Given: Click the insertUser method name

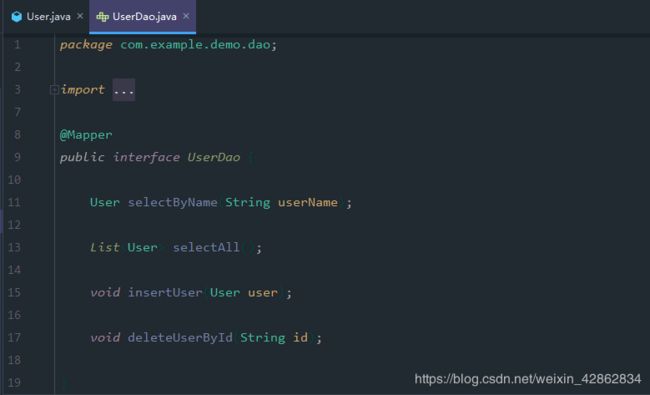Looking at the screenshot, I should point(165,293).
